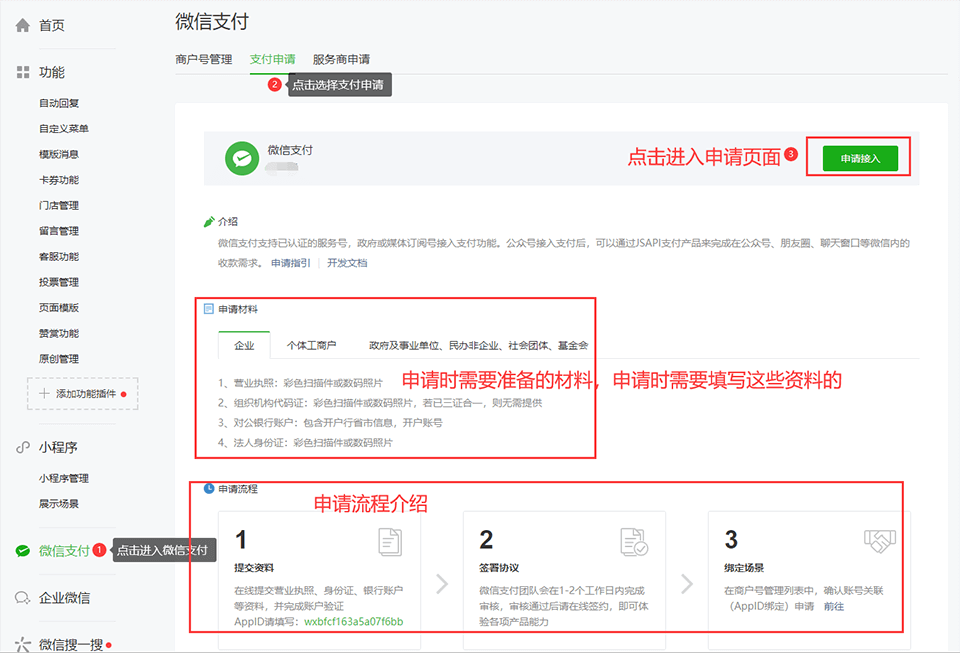The width and height of the screenshot is (960, 653).
Task: Click the document icon beside 申请材料
Action: point(209,309)
